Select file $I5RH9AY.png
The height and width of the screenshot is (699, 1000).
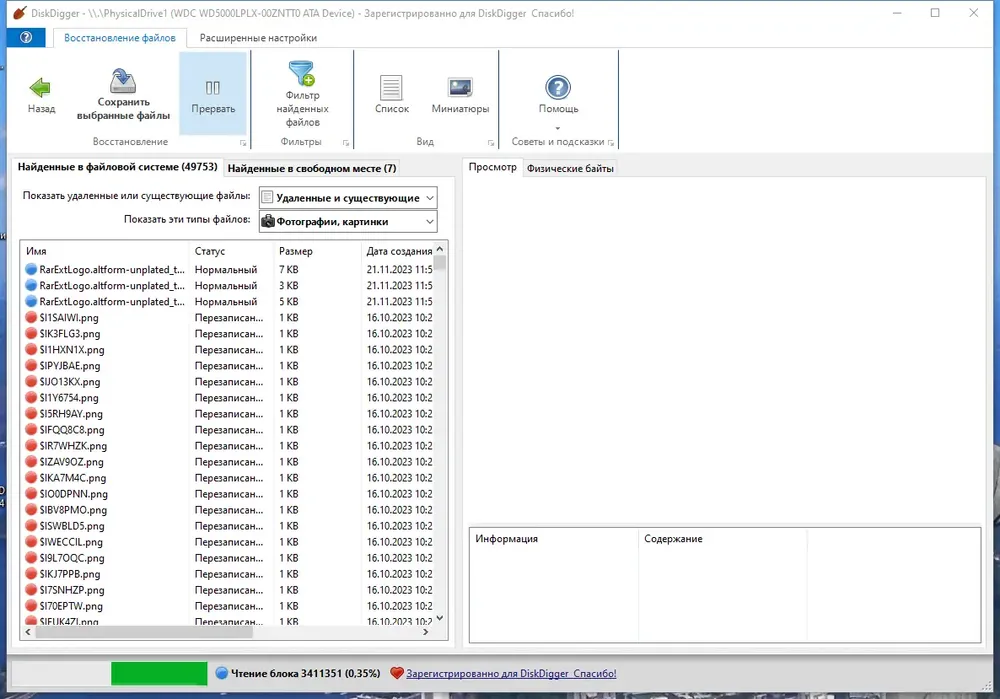click(71, 413)
